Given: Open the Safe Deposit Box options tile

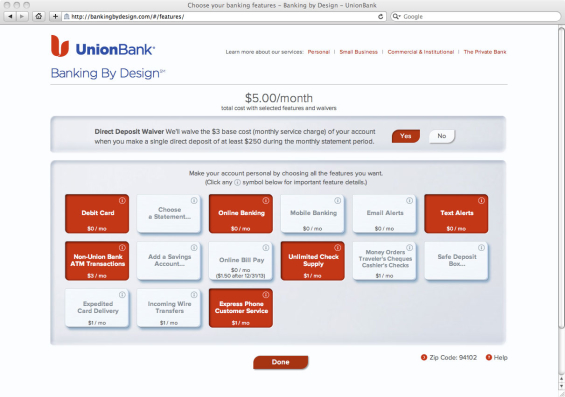Looking at the screenshot, I should (456, 261).
